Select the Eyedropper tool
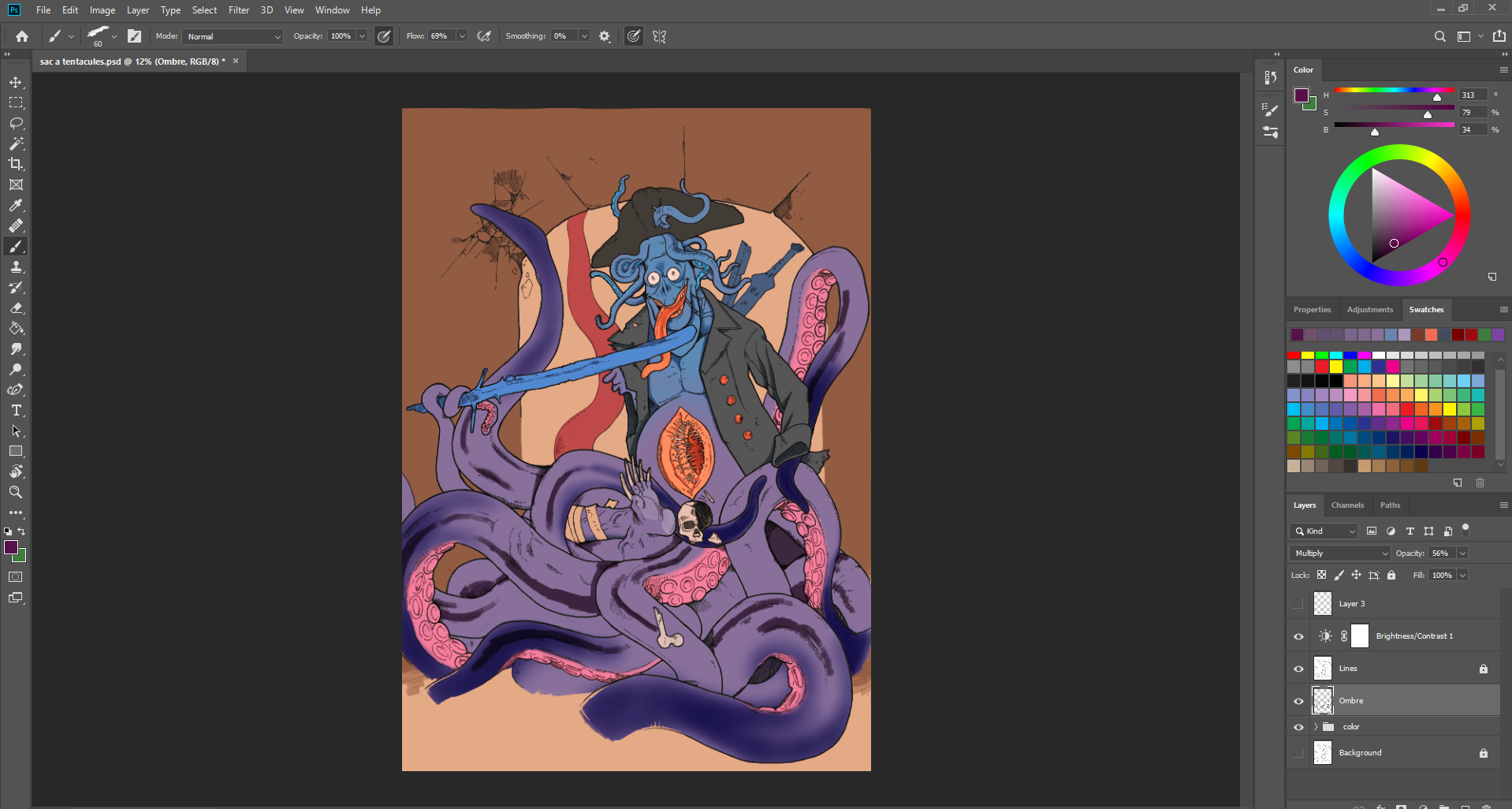1512x809 pixels. tap(16, 206)
